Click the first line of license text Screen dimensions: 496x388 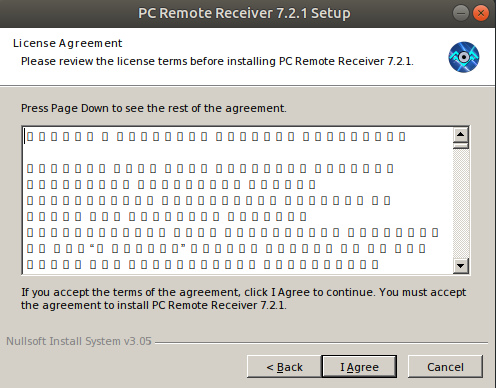pyautogui.click(x=216, y=137)
